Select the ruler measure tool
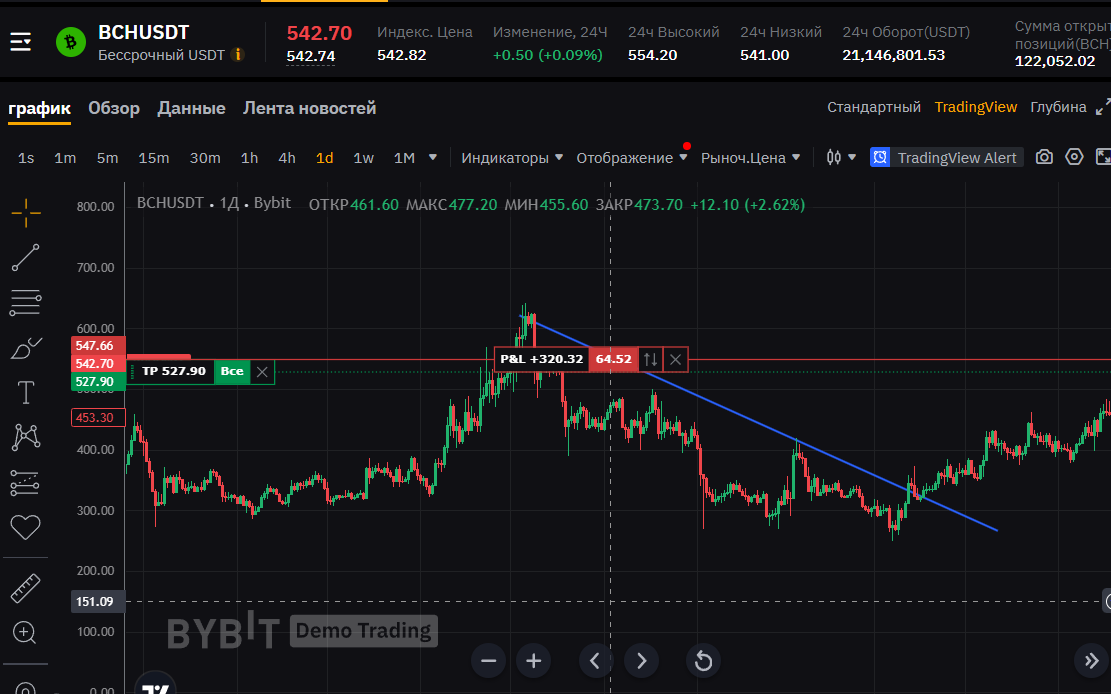Screen dimensions: 1111x694 pyautogui.click(x=26, y=588)
